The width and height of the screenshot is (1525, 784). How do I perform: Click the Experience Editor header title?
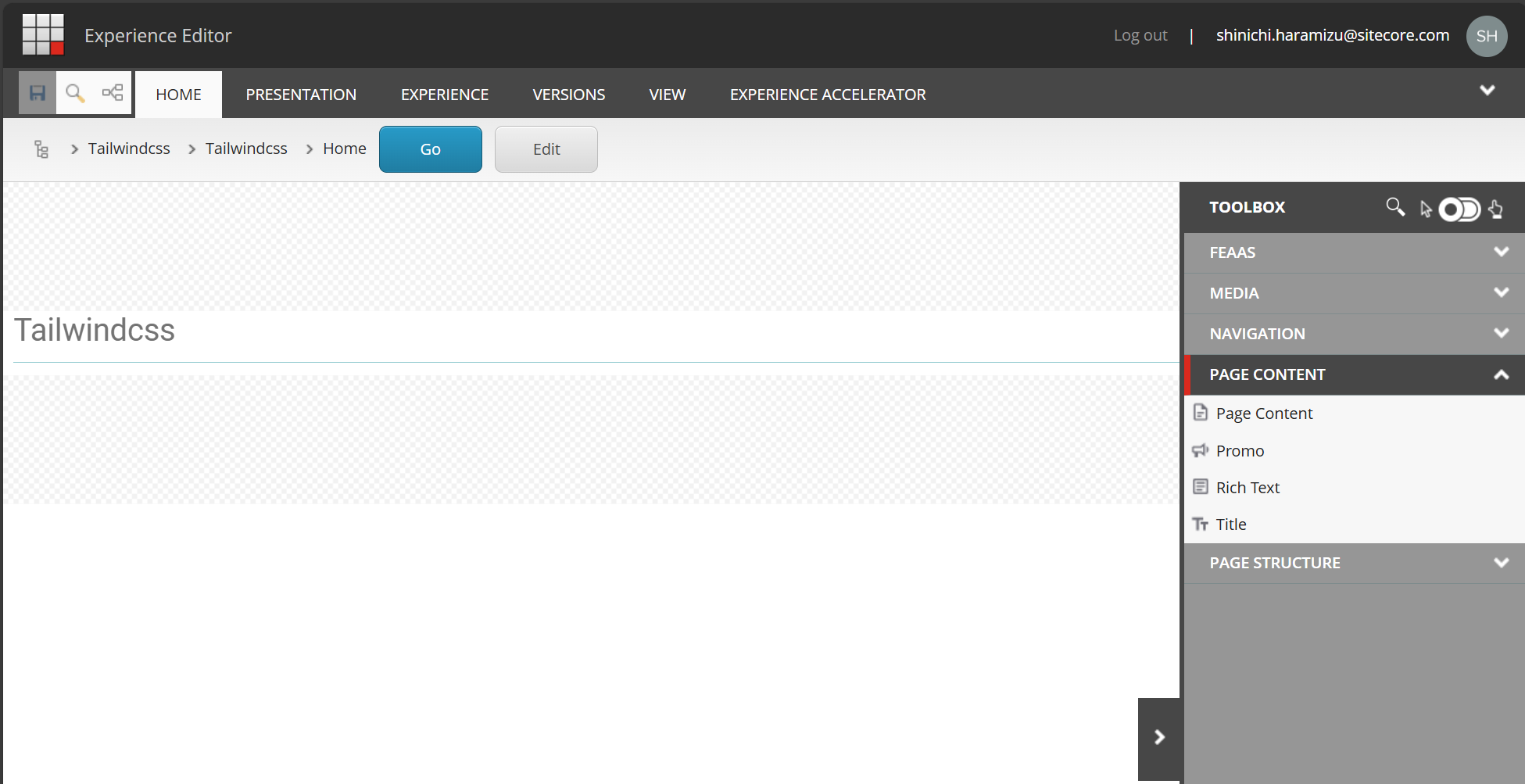click(x=158, y=36)
